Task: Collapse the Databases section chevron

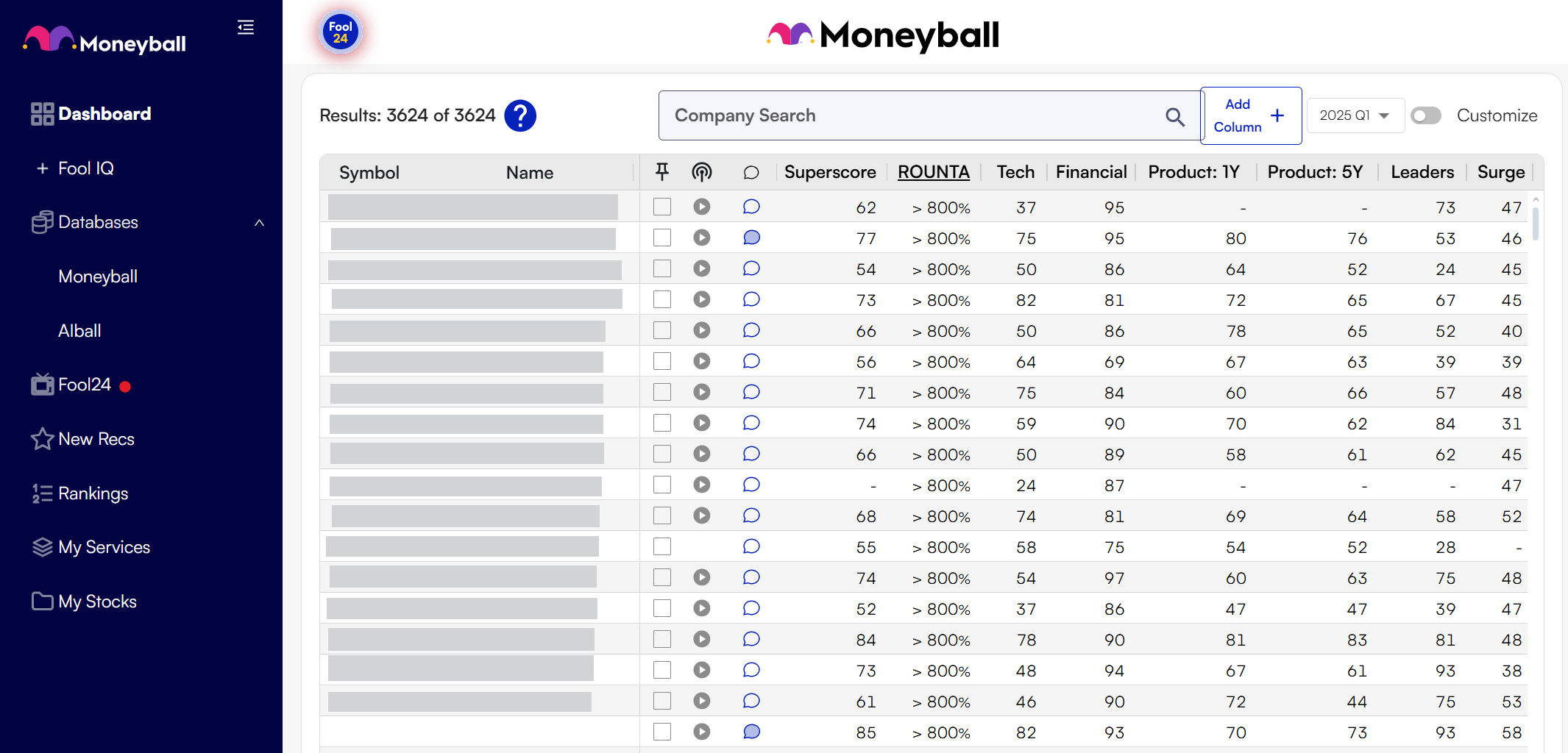Action: click(x=259, y=222)
